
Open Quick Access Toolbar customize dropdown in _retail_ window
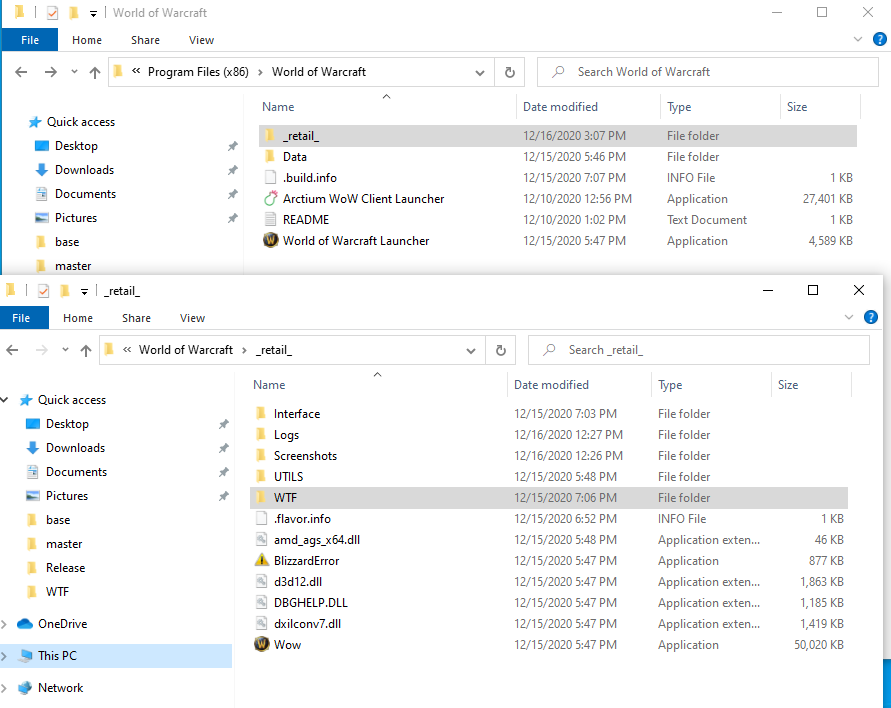(x=84, y=291)
